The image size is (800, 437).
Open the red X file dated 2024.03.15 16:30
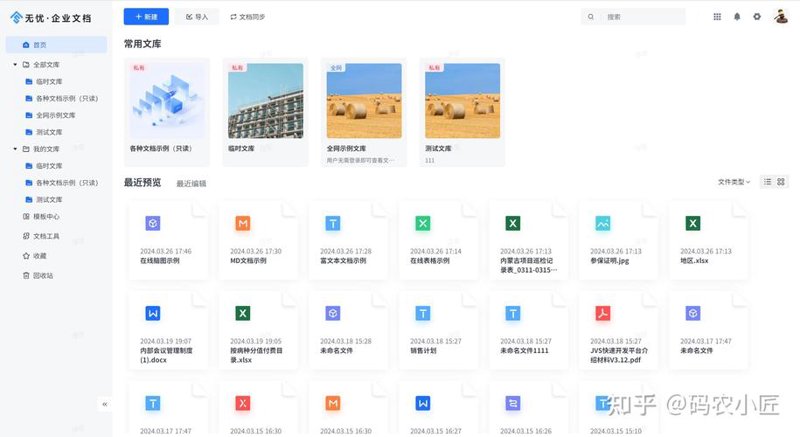pyautogui.click(x=243, y=403)
